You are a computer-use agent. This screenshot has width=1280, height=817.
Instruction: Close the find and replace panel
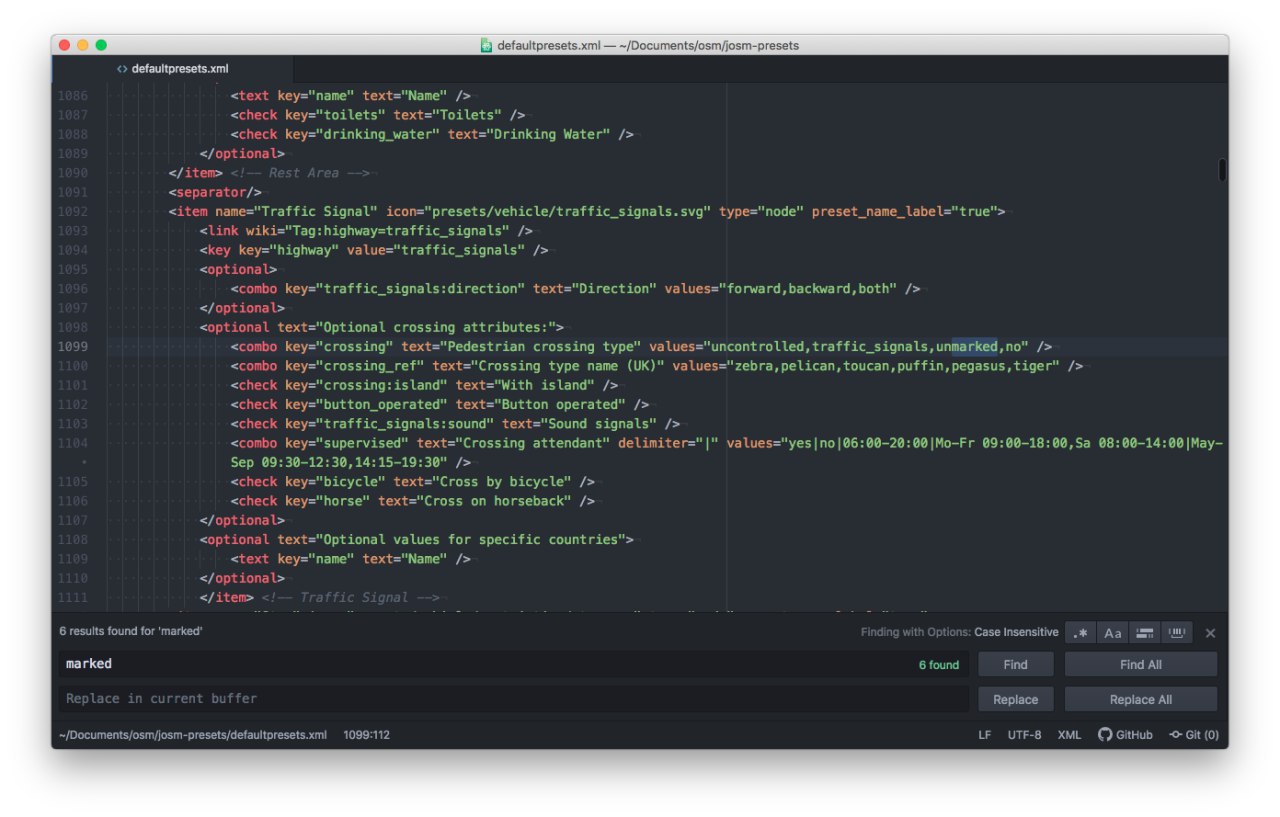pos(1210,633)
